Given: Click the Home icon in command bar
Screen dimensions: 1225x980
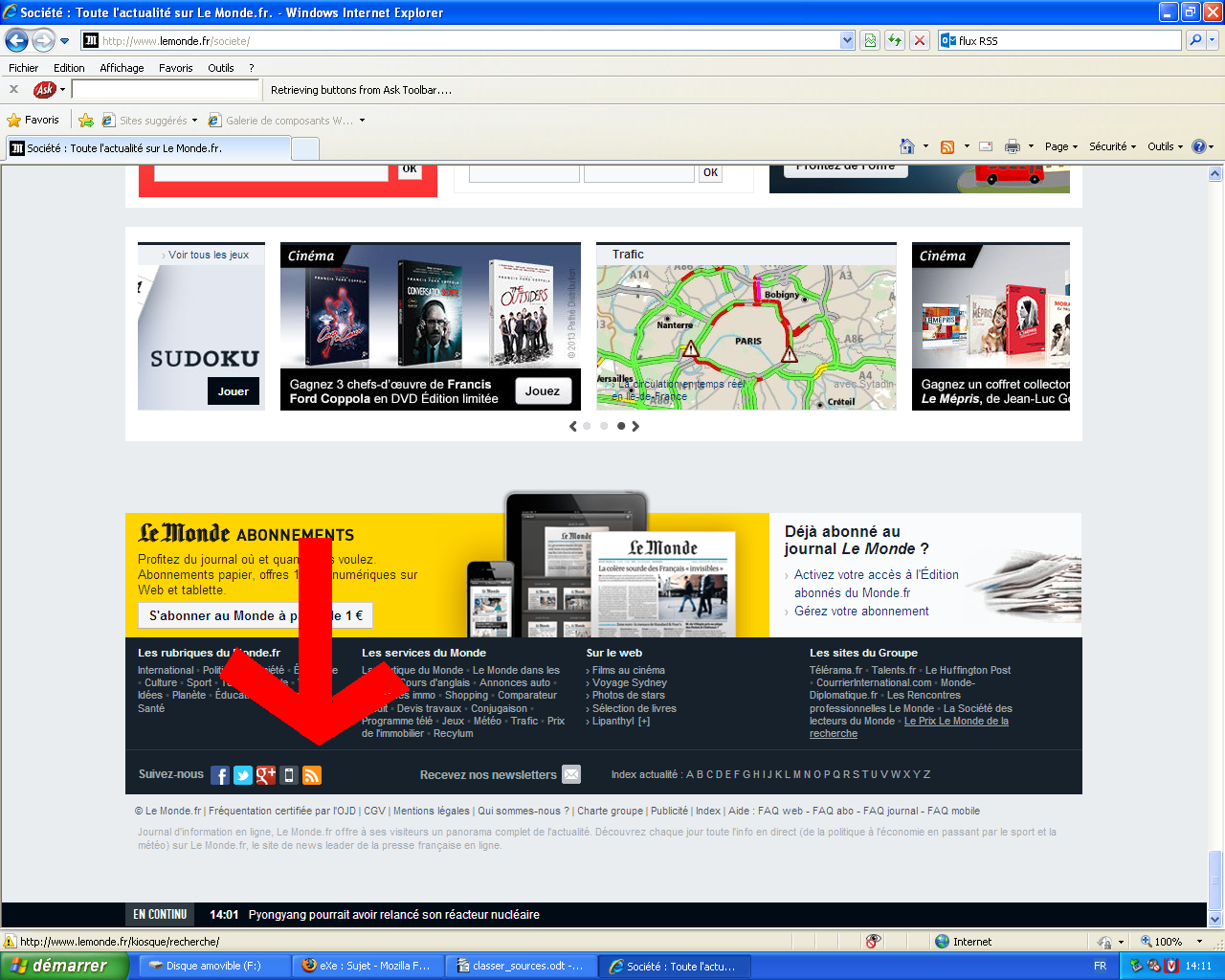Looking at the screenshot, I should coord(907,146).
